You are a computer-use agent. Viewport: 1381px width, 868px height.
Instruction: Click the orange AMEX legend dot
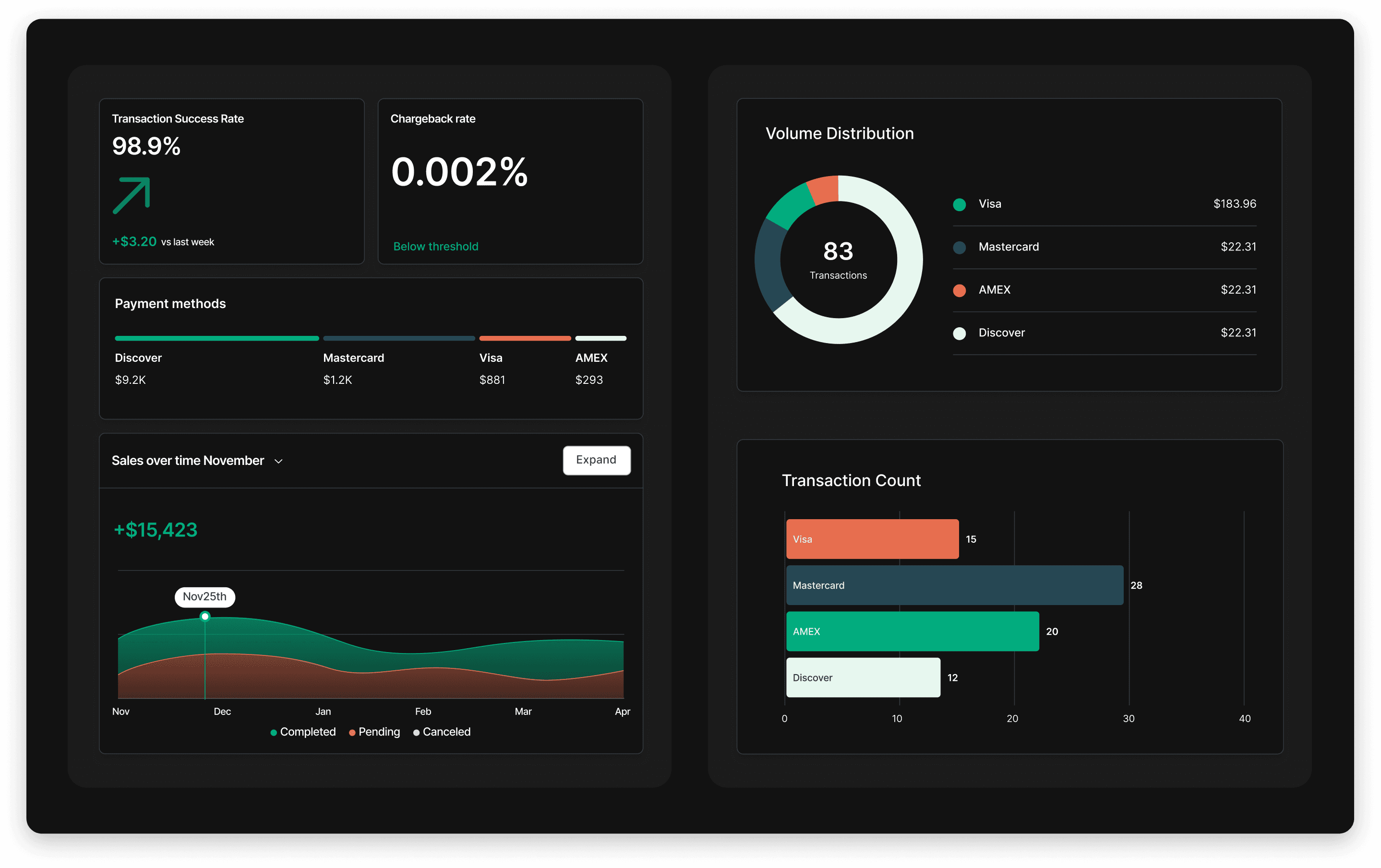[x=960, y=291]
